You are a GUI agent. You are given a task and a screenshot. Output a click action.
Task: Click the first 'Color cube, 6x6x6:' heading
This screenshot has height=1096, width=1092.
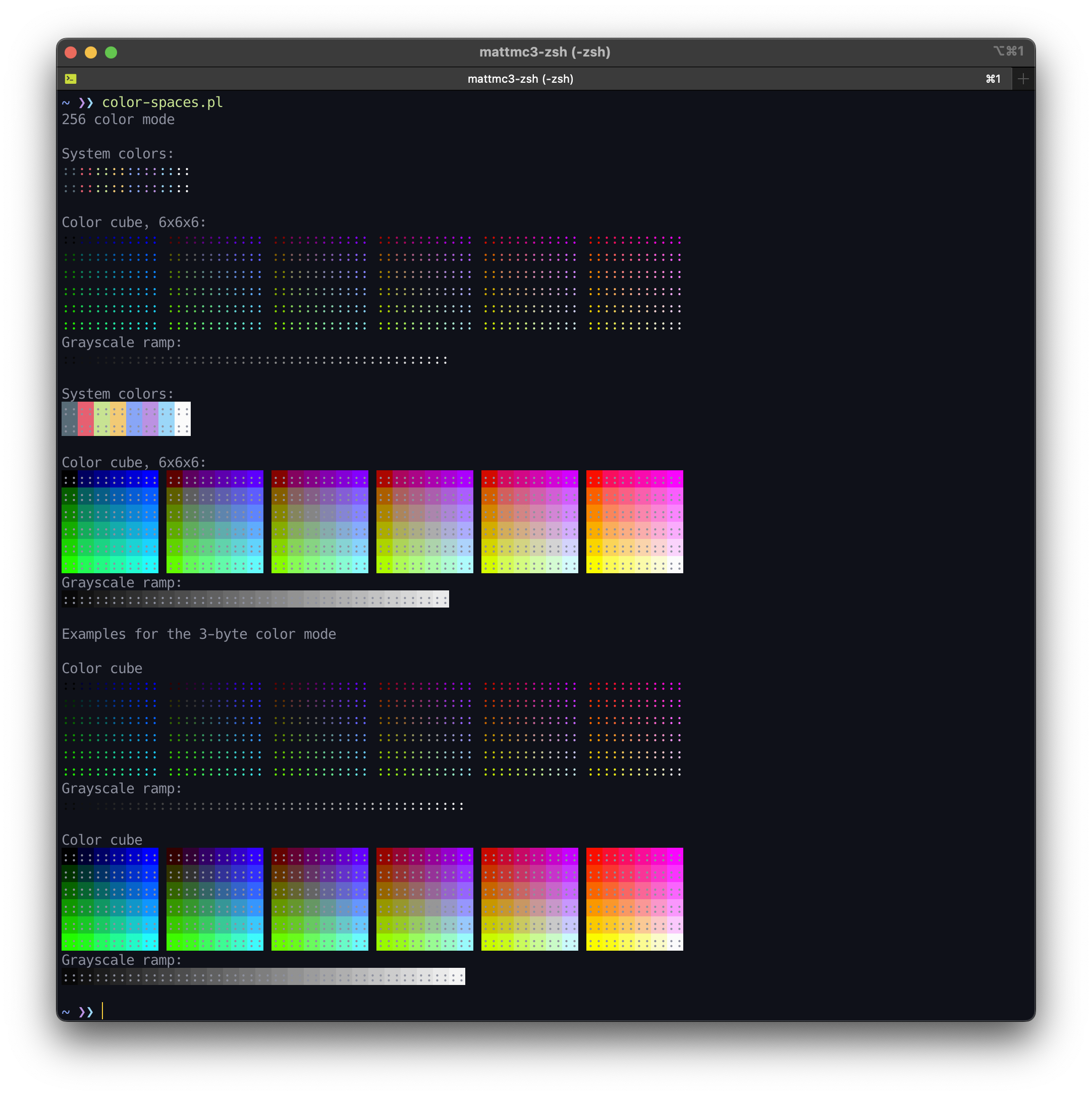click(x=134, y=223)
